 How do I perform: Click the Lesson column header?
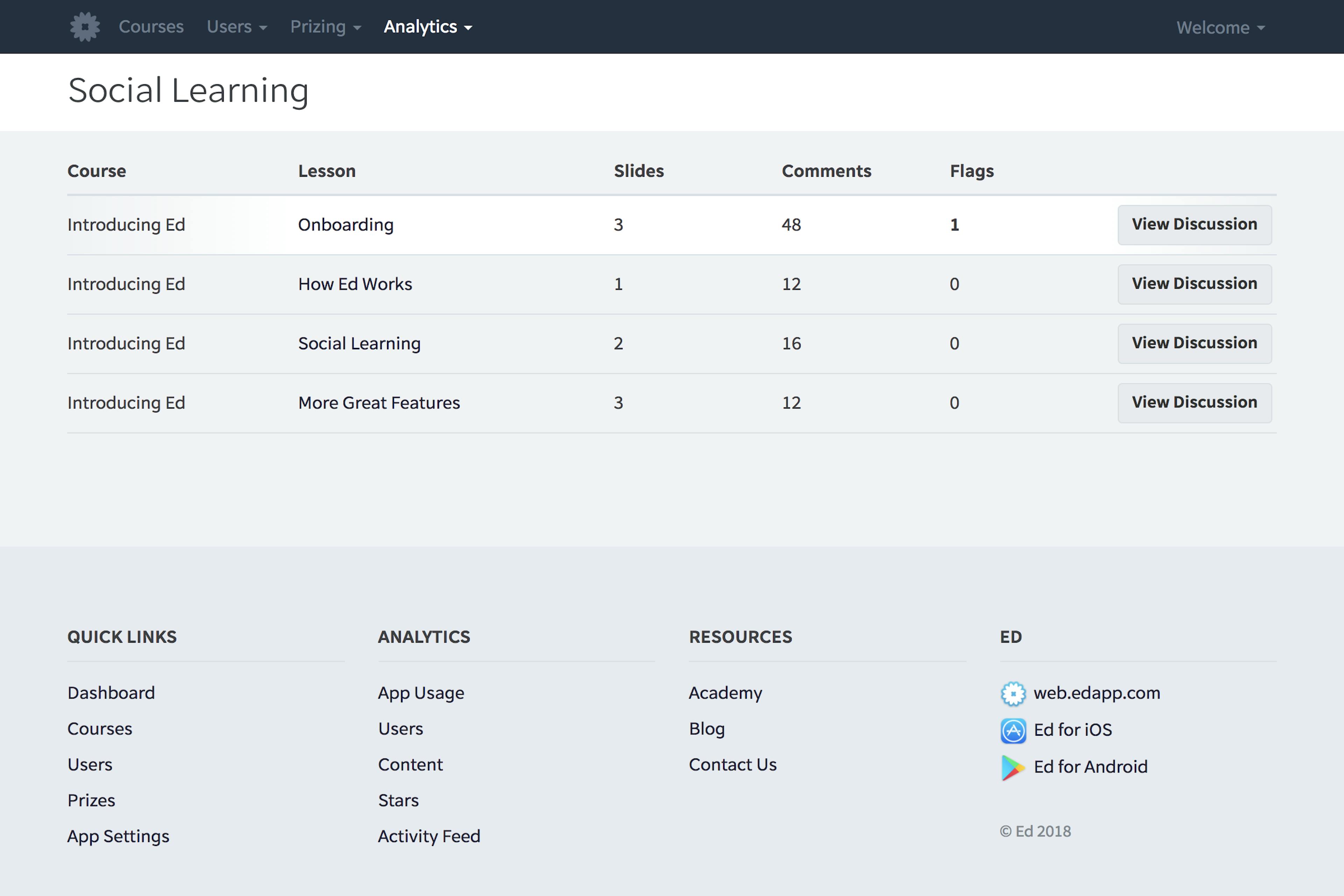pos(327,171)
